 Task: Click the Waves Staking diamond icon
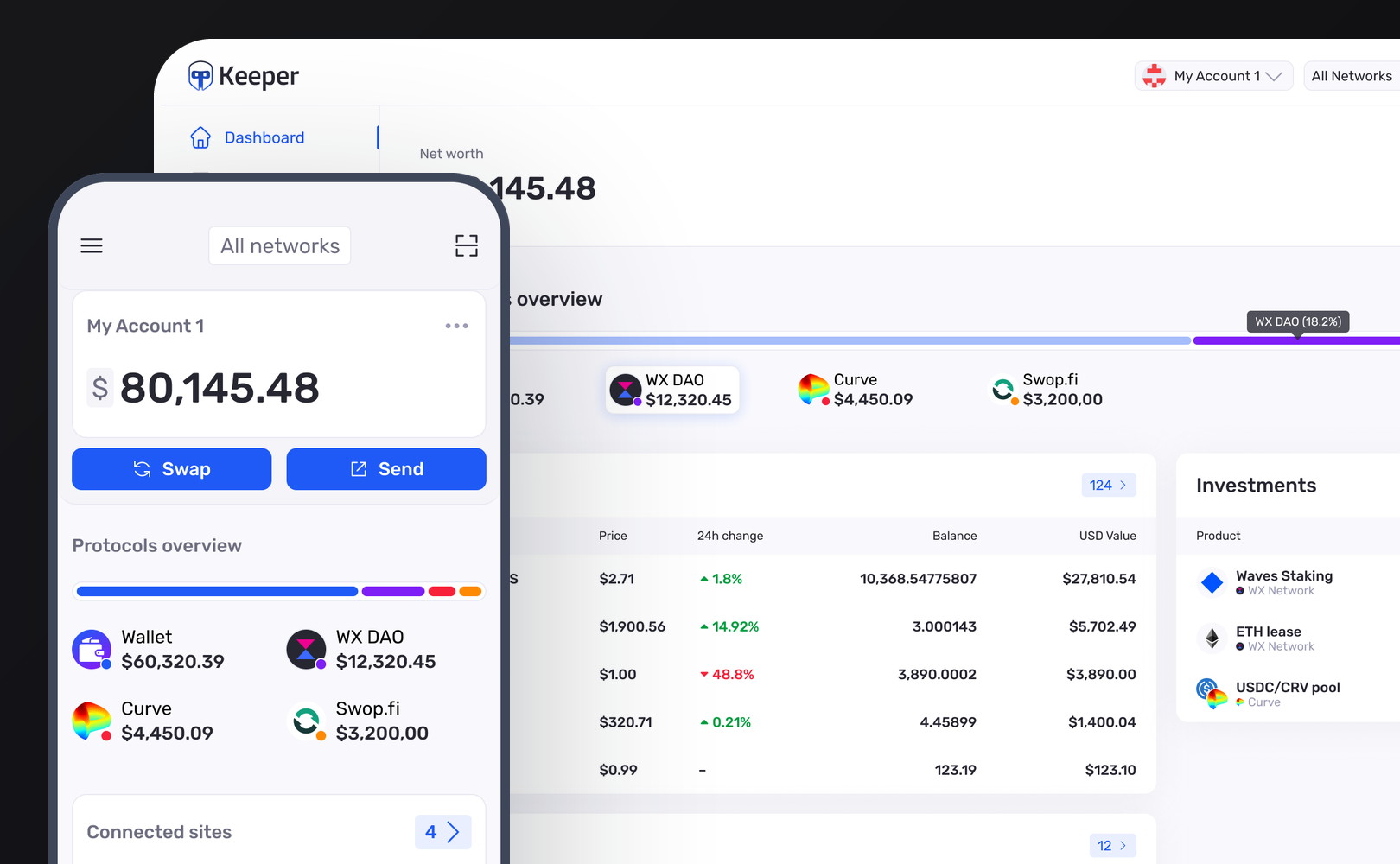tap(1212, 582)
